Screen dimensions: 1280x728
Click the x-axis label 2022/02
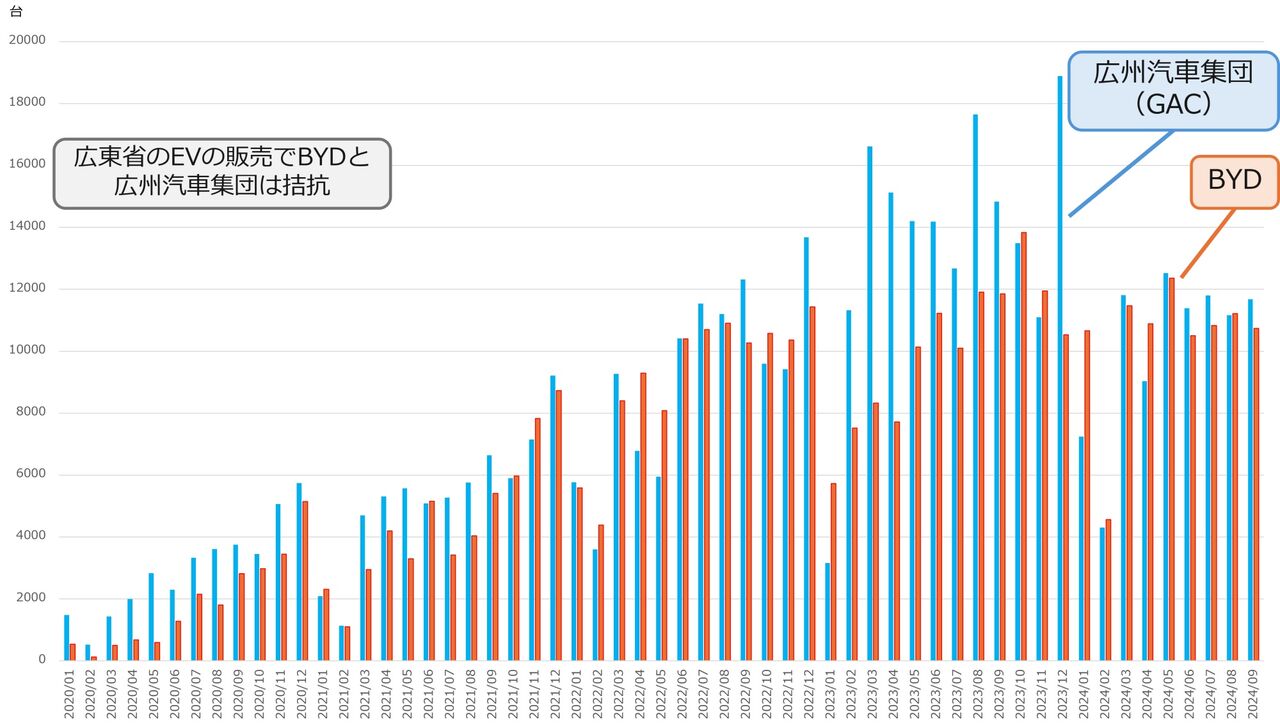pos(599,694)
